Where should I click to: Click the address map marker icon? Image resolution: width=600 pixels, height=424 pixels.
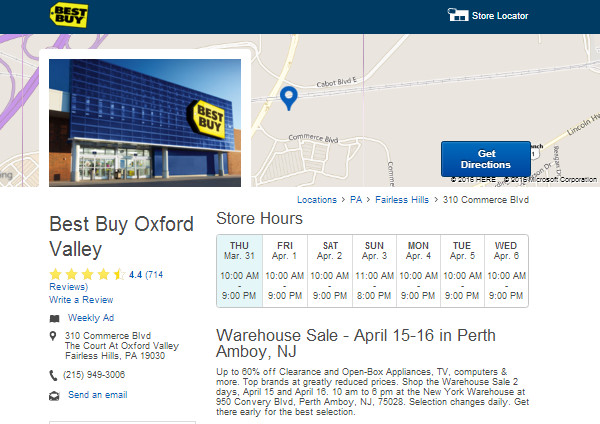(x=54, y=336)
